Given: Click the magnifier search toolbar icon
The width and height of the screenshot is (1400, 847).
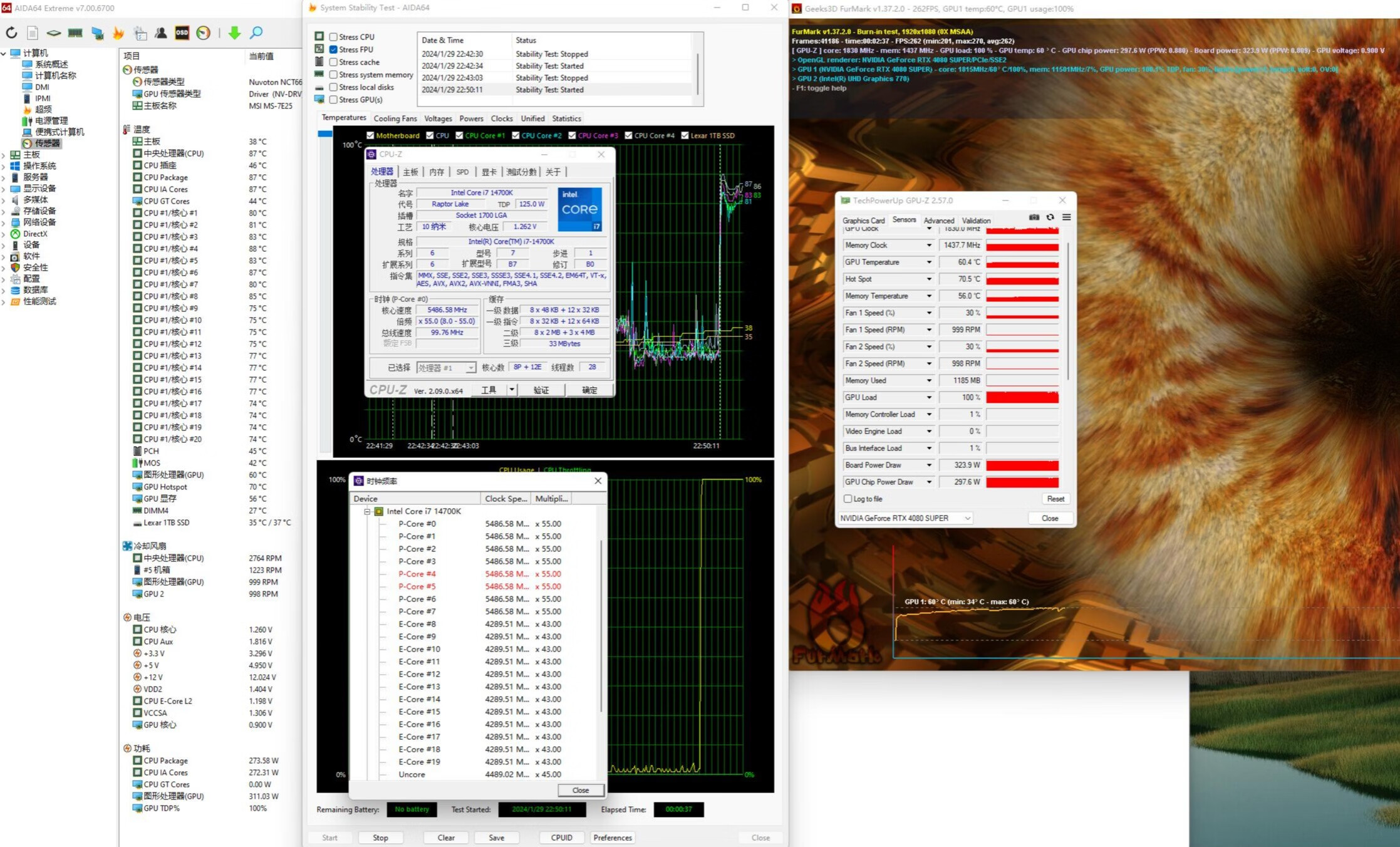Looking at the screenshot, I should pos(256,33).
